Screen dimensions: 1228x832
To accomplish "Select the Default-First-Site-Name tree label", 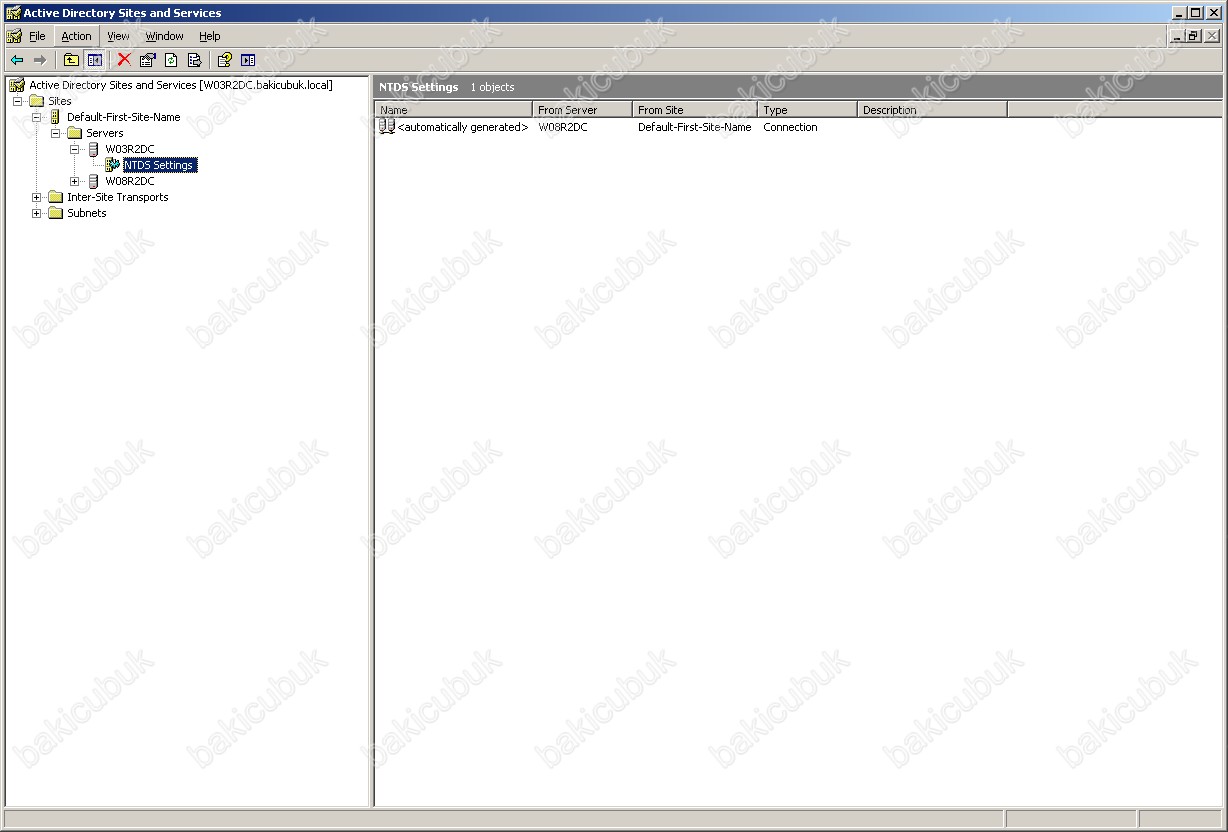I will coord(124,117).
